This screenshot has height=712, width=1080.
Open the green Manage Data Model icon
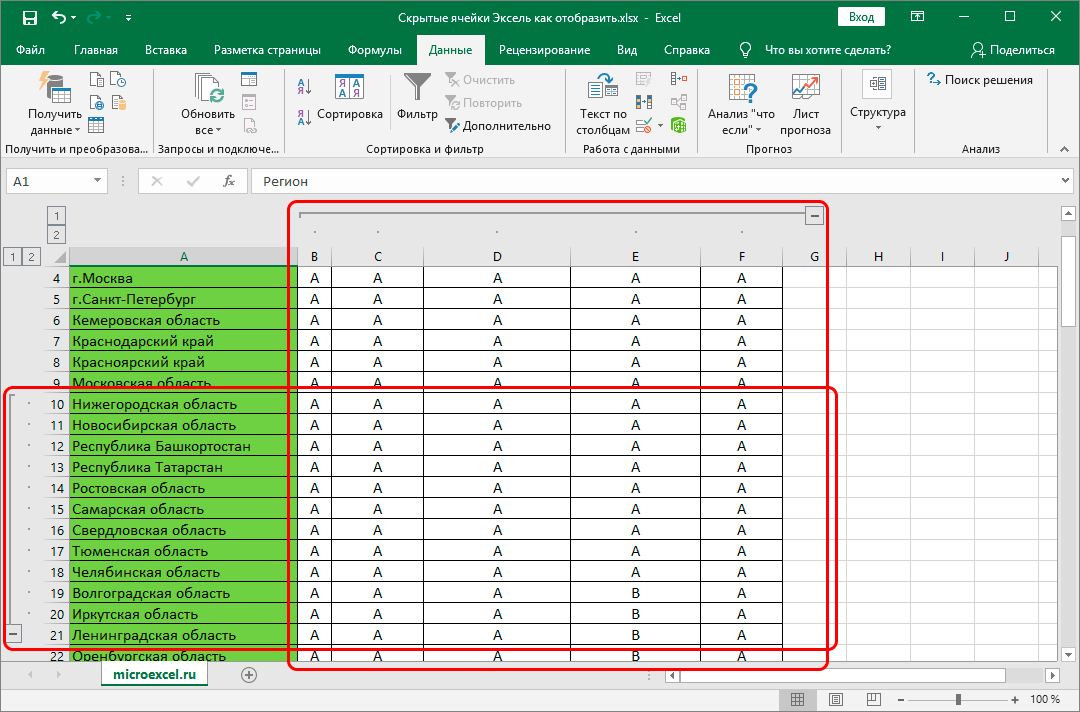point(679,125)
